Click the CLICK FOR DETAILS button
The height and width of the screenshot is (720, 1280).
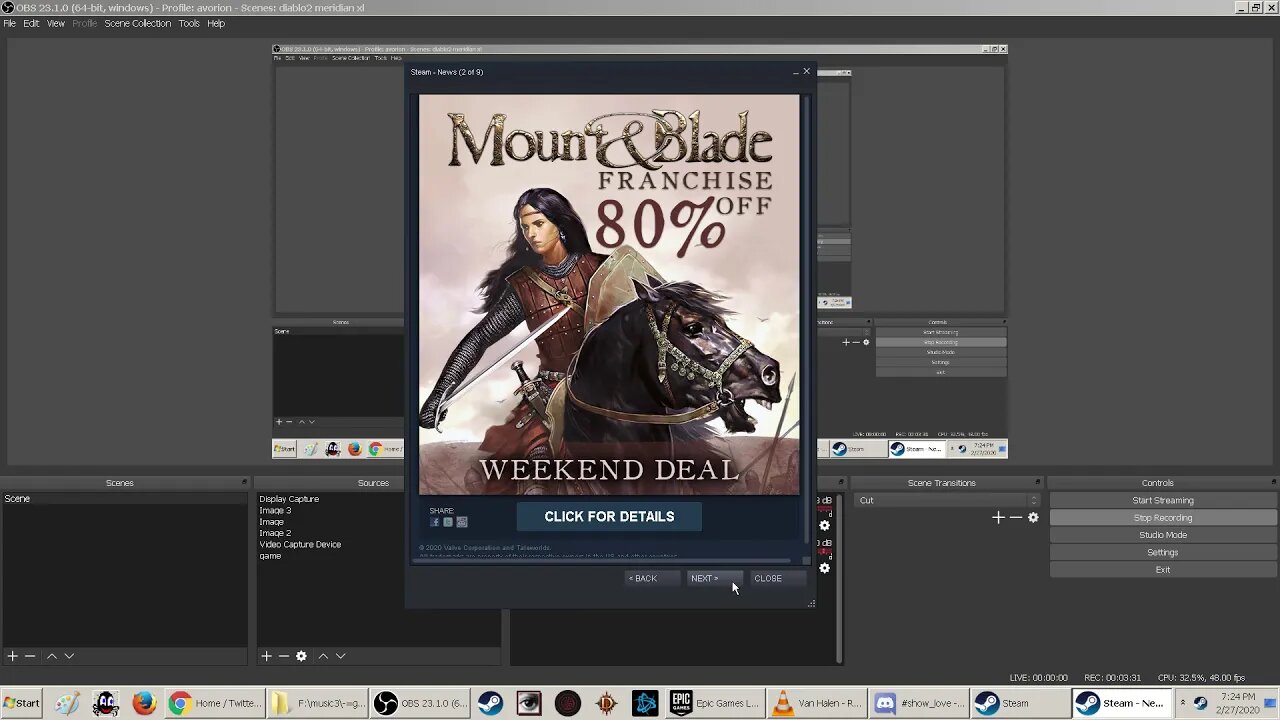point(609,517)
